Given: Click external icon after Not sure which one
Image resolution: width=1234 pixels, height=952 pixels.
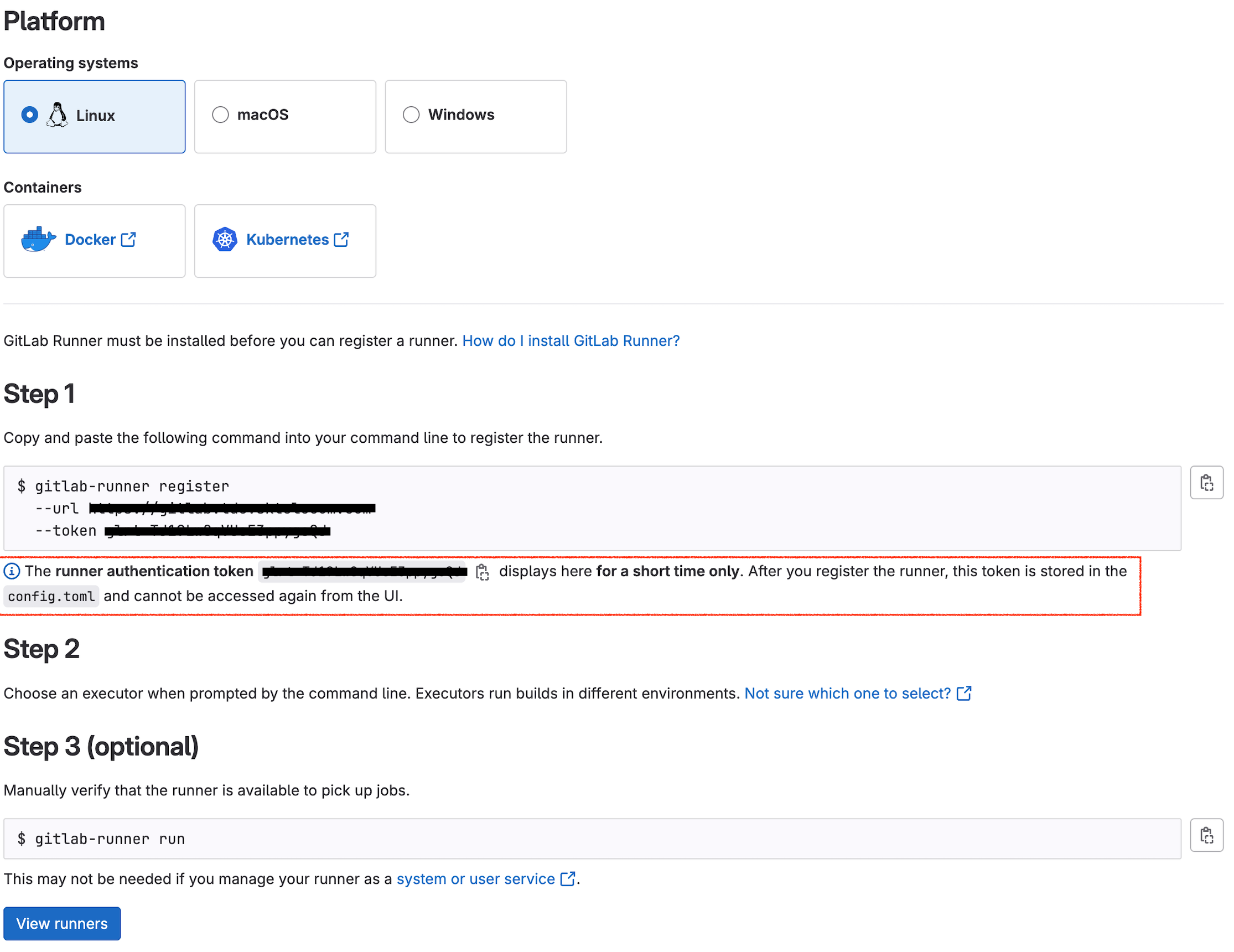Looking at the screenshot, I should (x=964, y=693).
